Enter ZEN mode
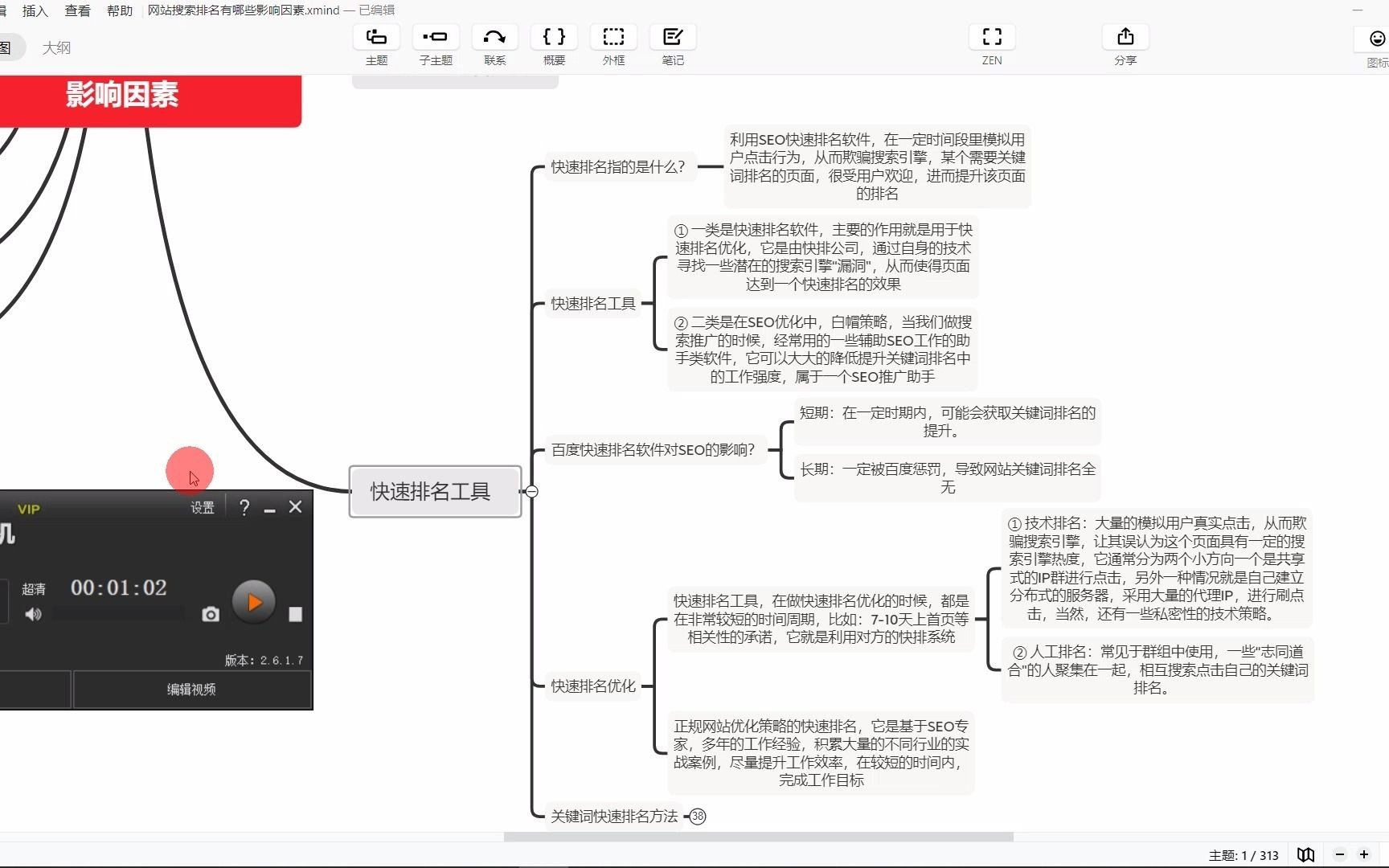Image resolution: width=1389 pixels, height=868 pixels. pyautogui.click(x=992, y=45)
